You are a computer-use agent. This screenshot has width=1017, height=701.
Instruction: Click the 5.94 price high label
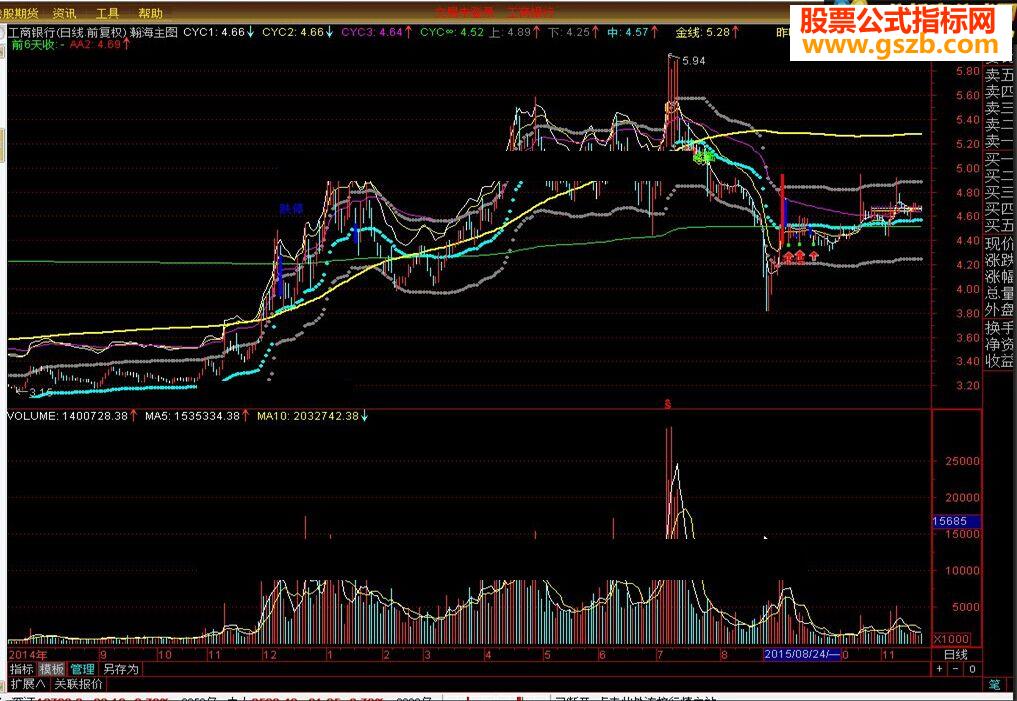click(693, 60)
